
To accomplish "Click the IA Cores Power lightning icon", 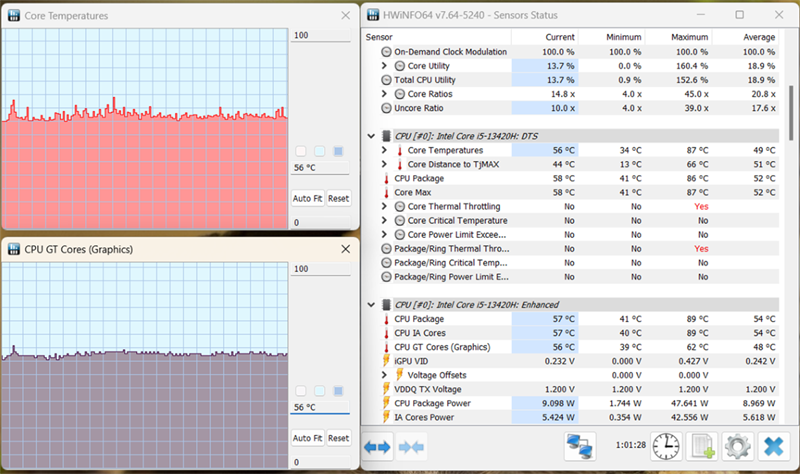I will [x=386, y=417].
